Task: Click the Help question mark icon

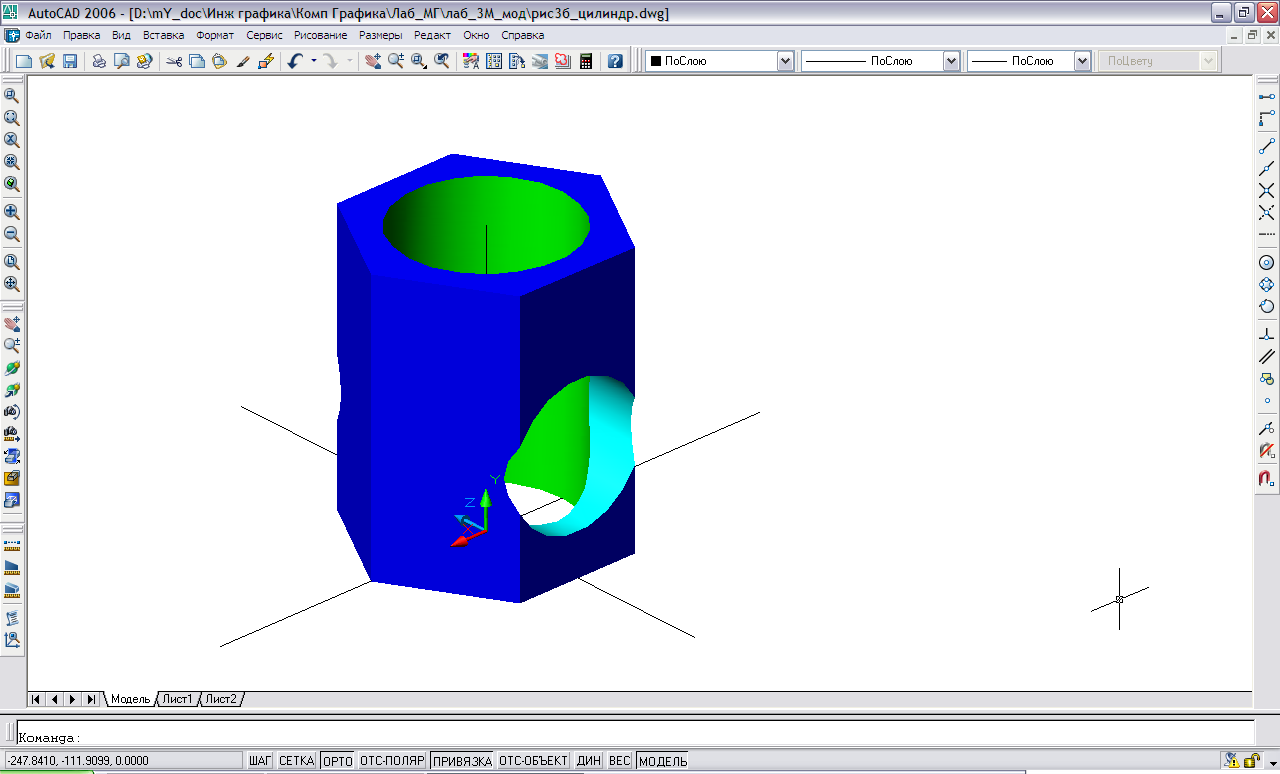Action: tap(615, 61)
